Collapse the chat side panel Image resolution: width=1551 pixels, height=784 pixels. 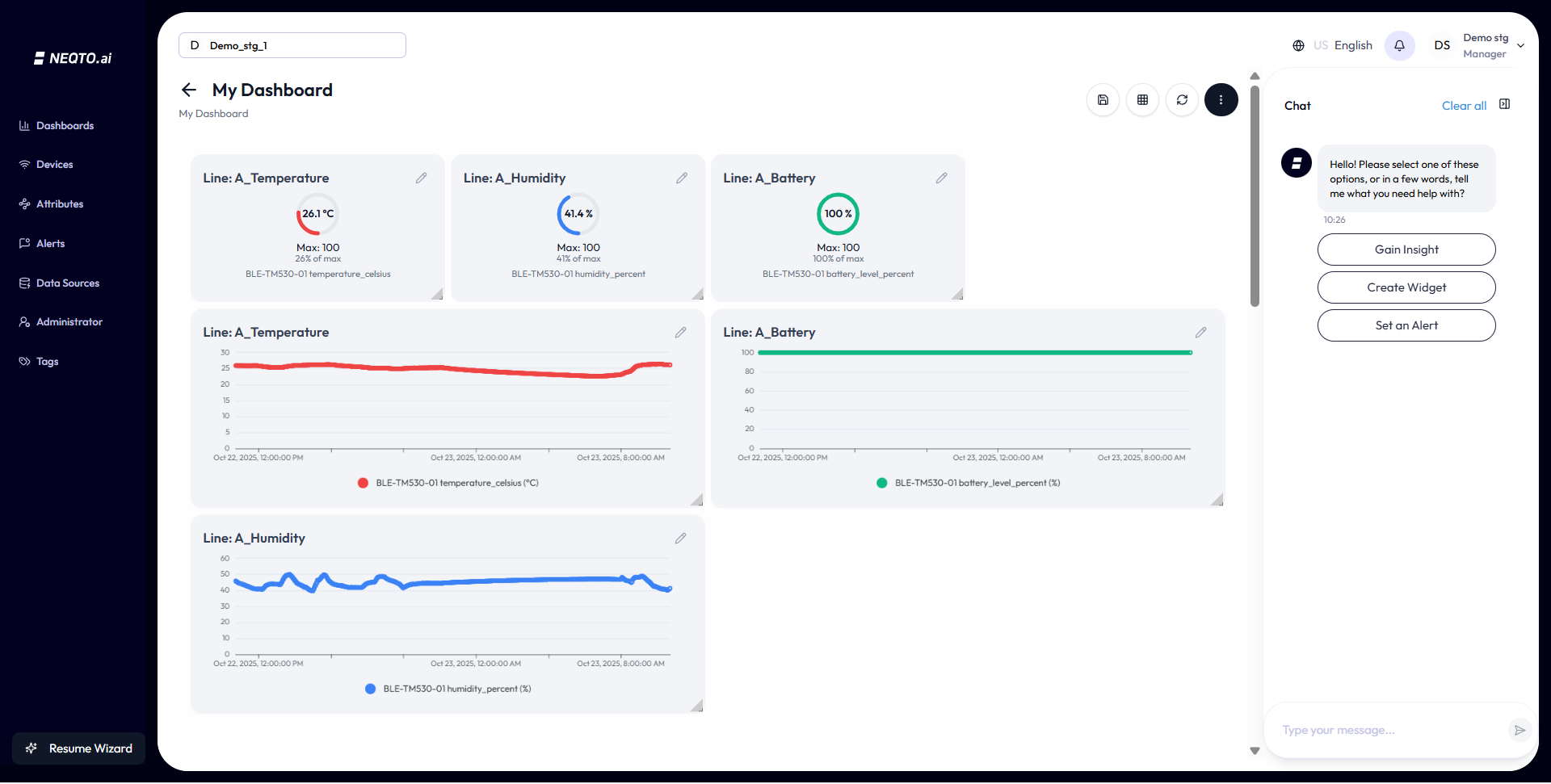(x=1504, y=104)
